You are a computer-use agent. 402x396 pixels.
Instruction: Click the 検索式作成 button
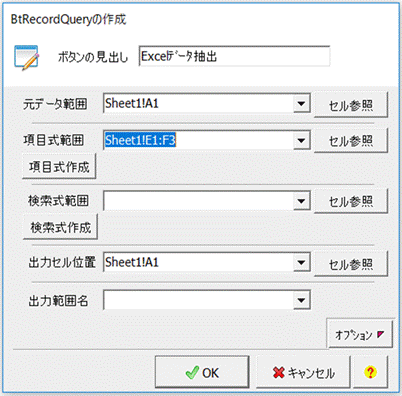(x=60, y=227)
